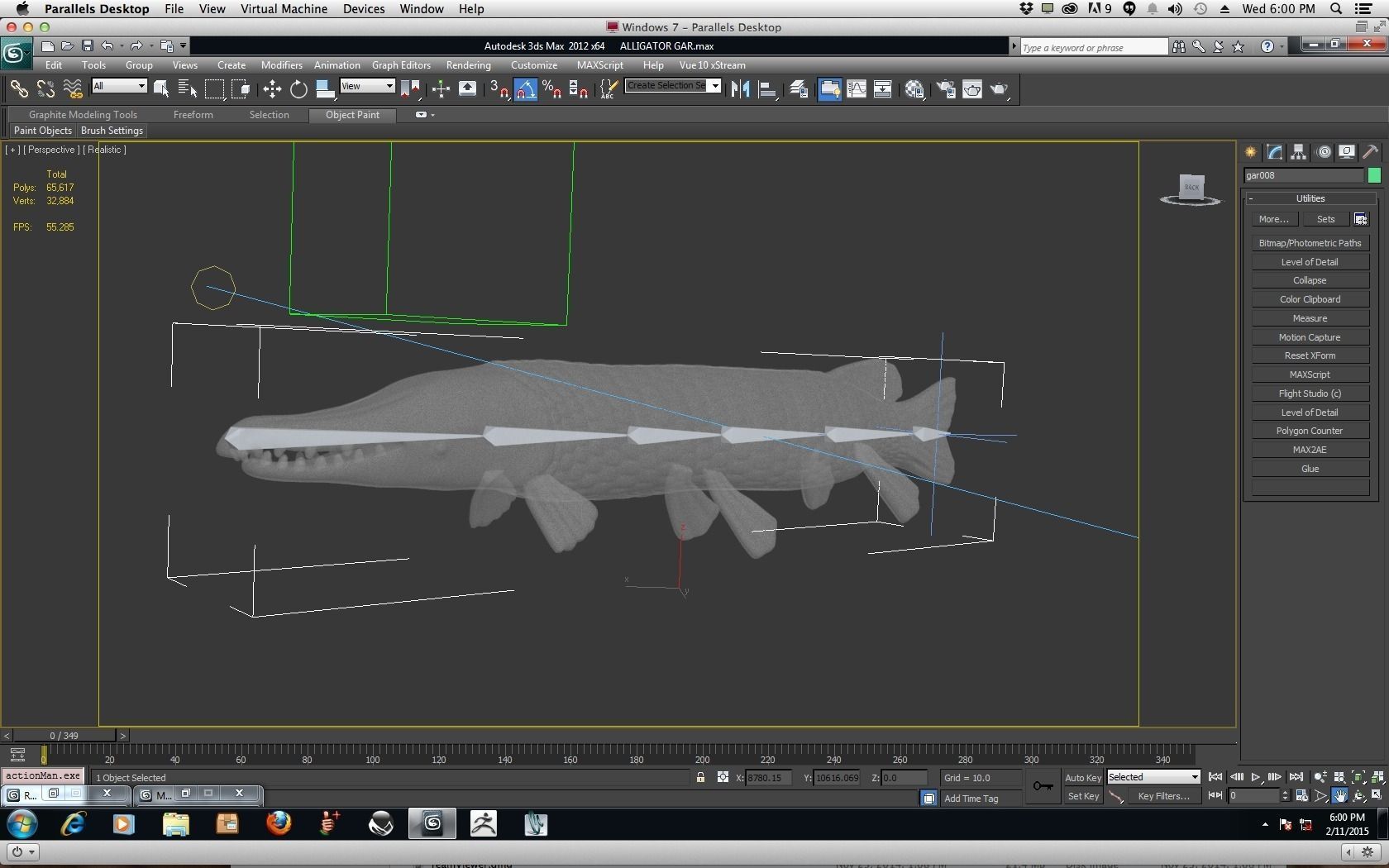The height and width of the screenshot is (868, 1389).
Task: Open the Render Setup dialog
Action: point(945,88)
